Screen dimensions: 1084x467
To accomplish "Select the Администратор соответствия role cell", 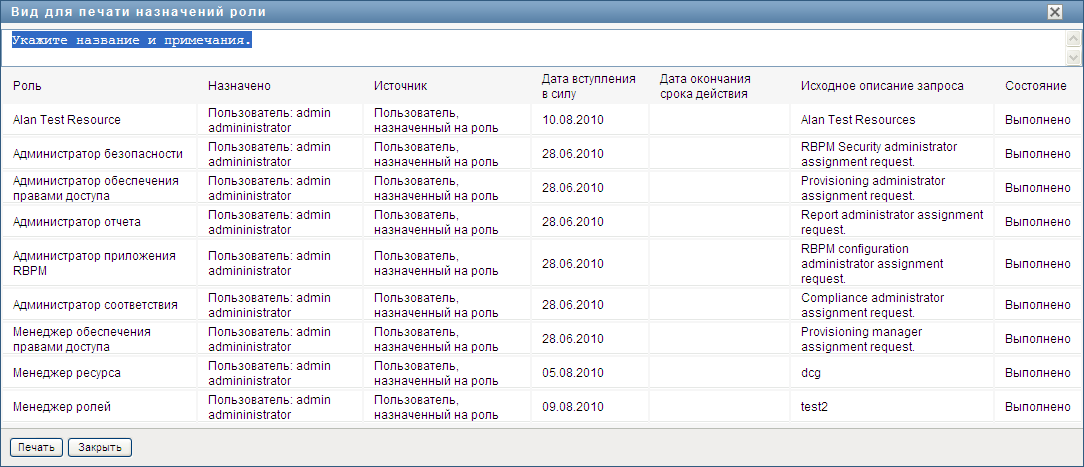I will point(96,305).
